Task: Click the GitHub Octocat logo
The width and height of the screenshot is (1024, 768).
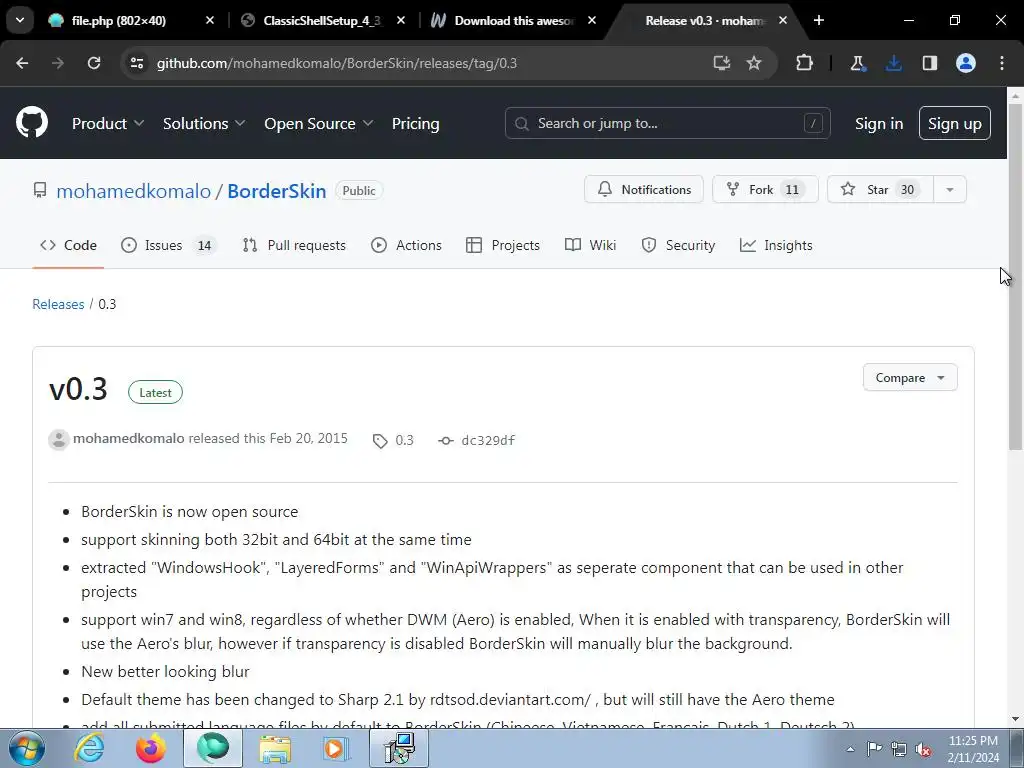Action: [x=31, y=123]
